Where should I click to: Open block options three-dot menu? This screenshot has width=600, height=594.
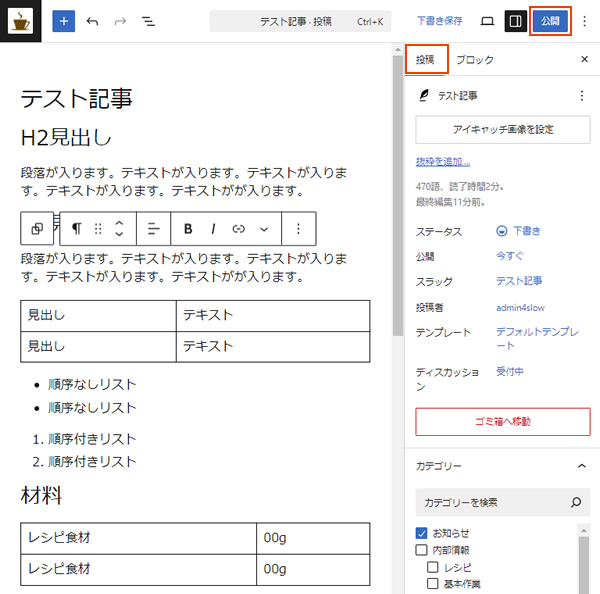coord(298,229)
